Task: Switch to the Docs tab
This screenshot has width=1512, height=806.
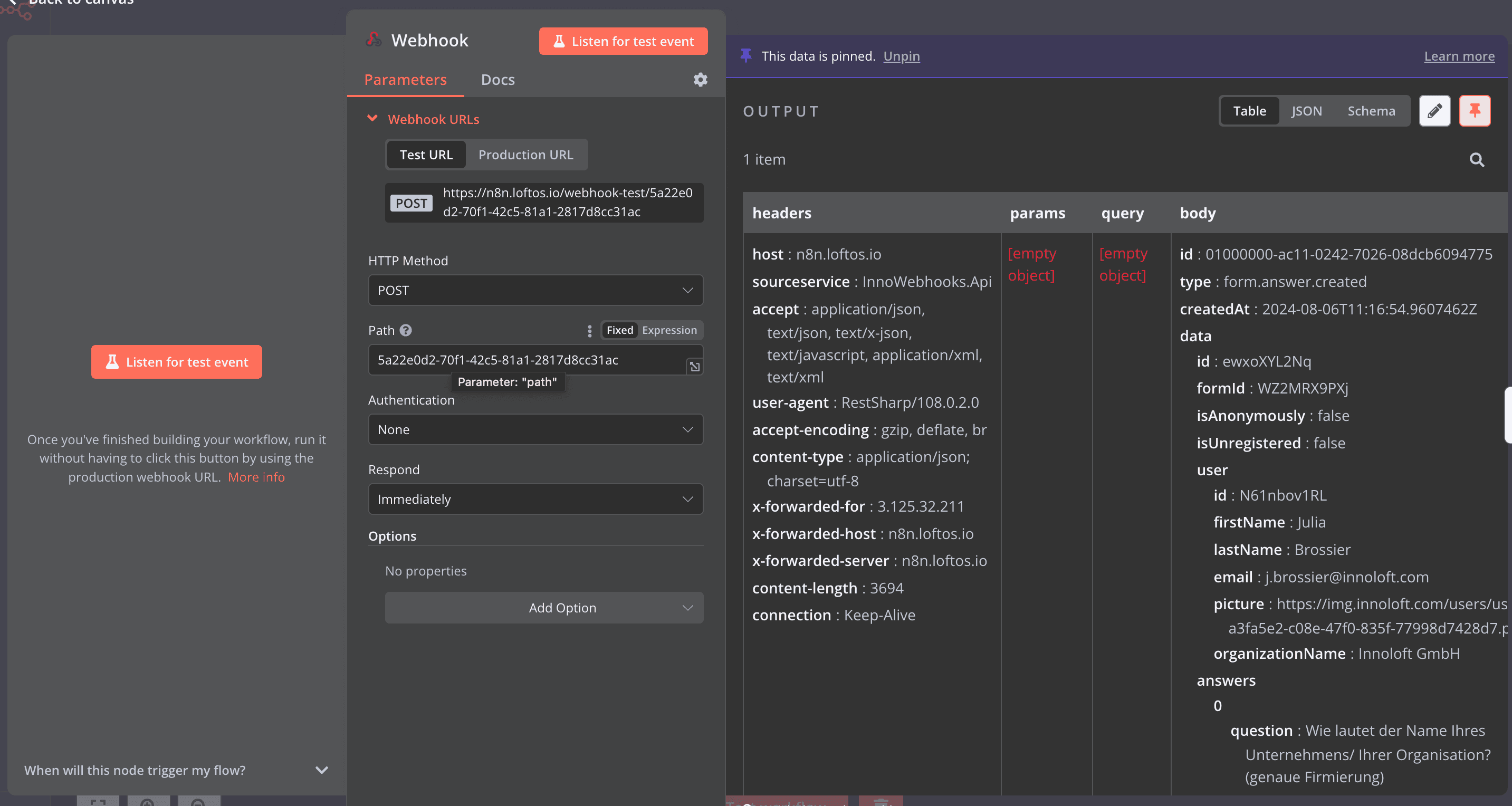Action: (x=497, y=80)
